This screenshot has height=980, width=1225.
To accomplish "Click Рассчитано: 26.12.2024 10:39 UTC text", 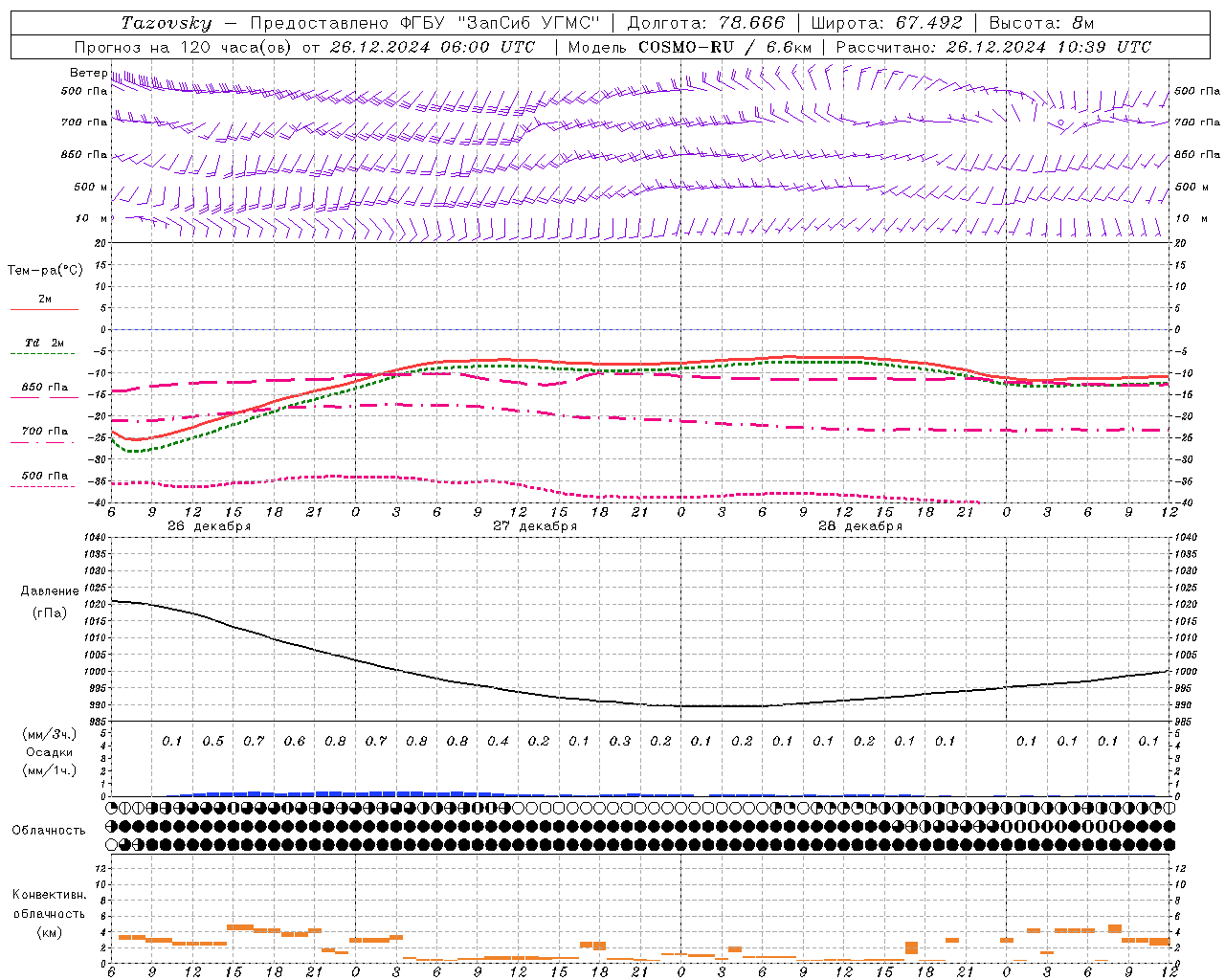I will [993, 47].
